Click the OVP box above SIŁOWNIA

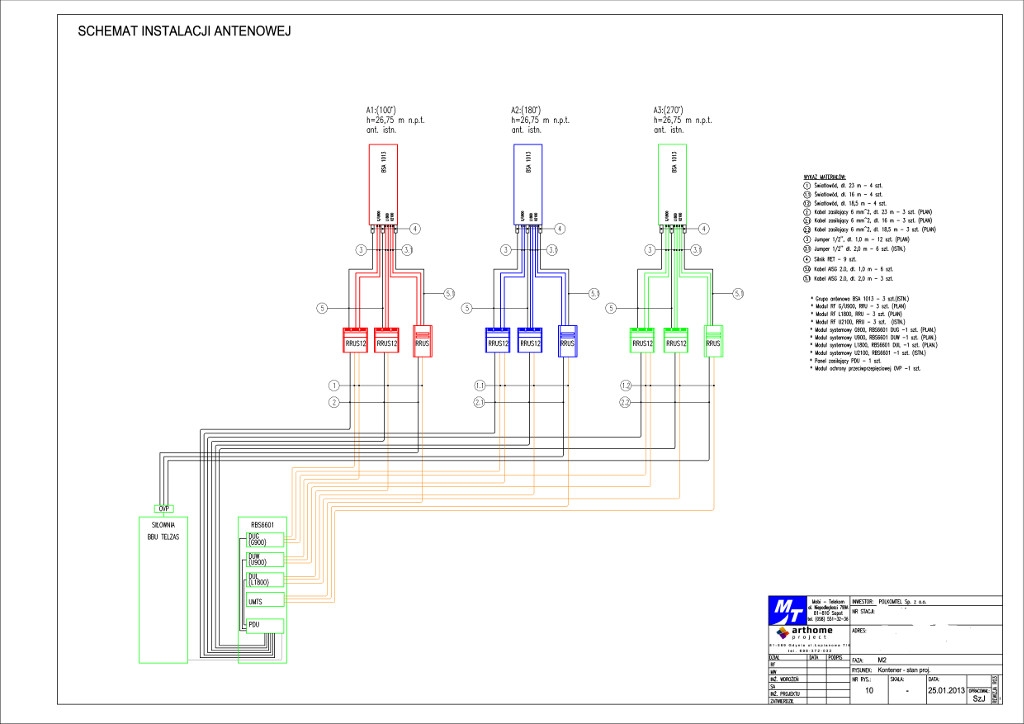(x=164, y=509)
